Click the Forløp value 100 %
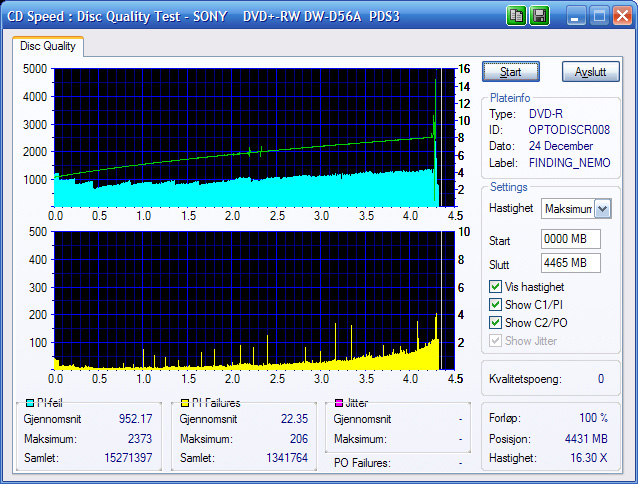This screenshot has width=638, height=484. (593, 418)
